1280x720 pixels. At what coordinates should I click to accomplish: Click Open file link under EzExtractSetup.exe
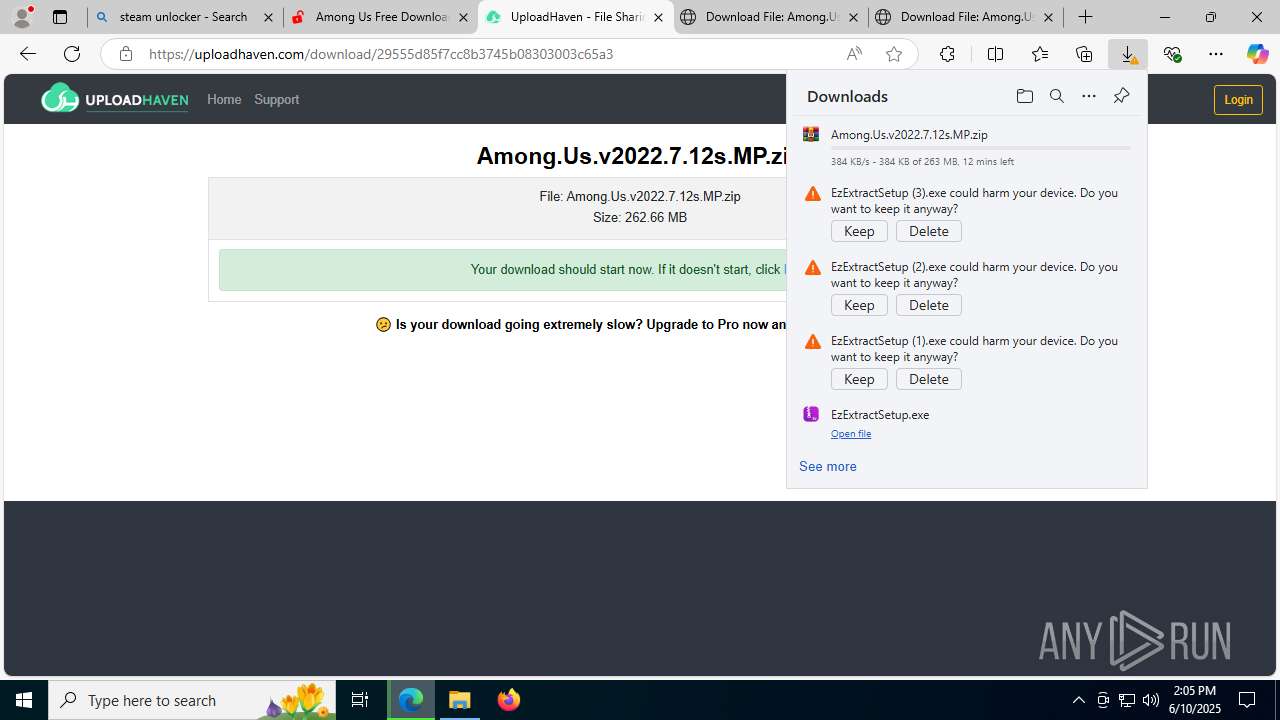pos(851,434)
